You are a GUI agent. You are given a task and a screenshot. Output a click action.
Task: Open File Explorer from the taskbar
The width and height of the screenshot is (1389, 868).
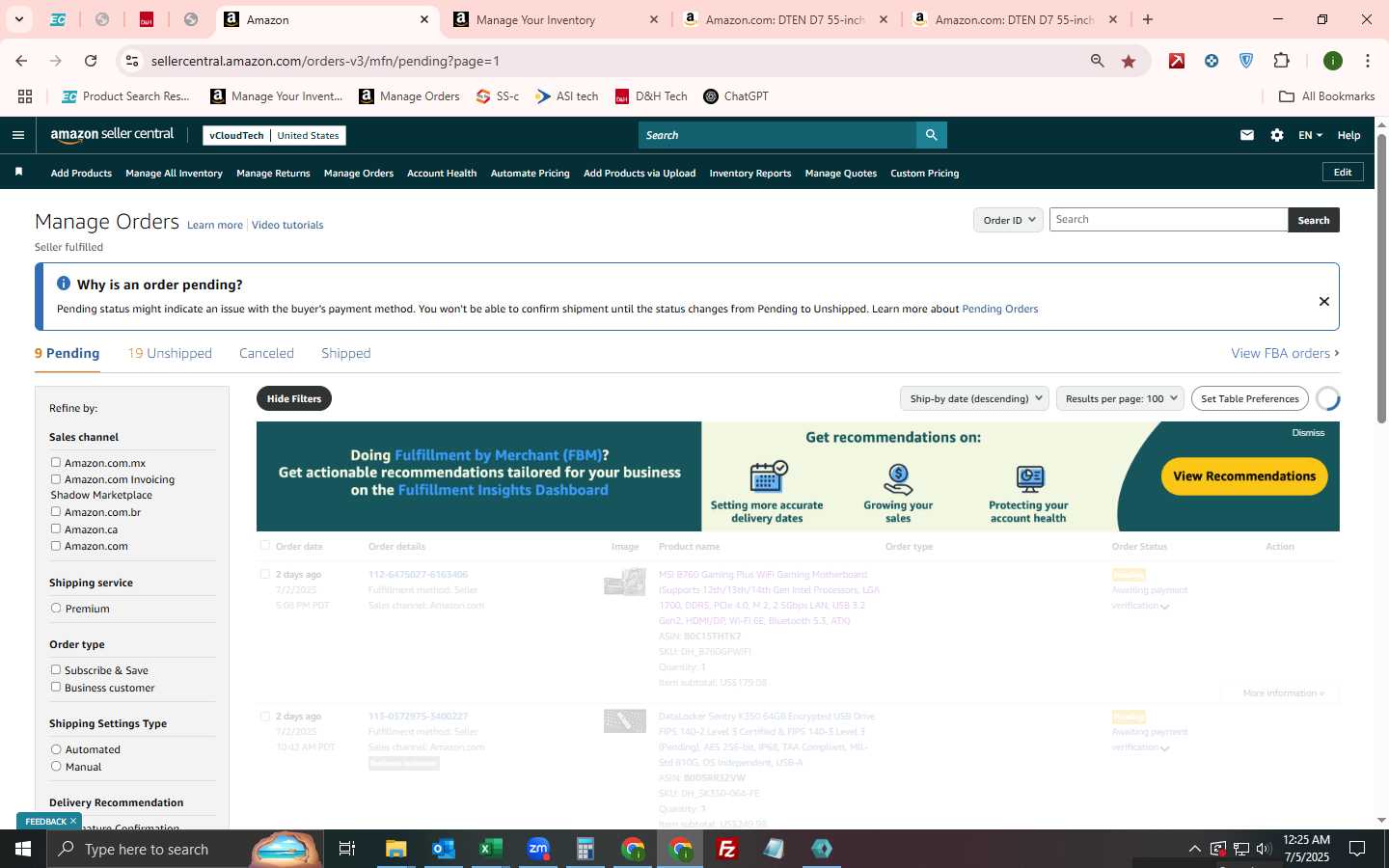pyautogui.click(x=396, y=849)
